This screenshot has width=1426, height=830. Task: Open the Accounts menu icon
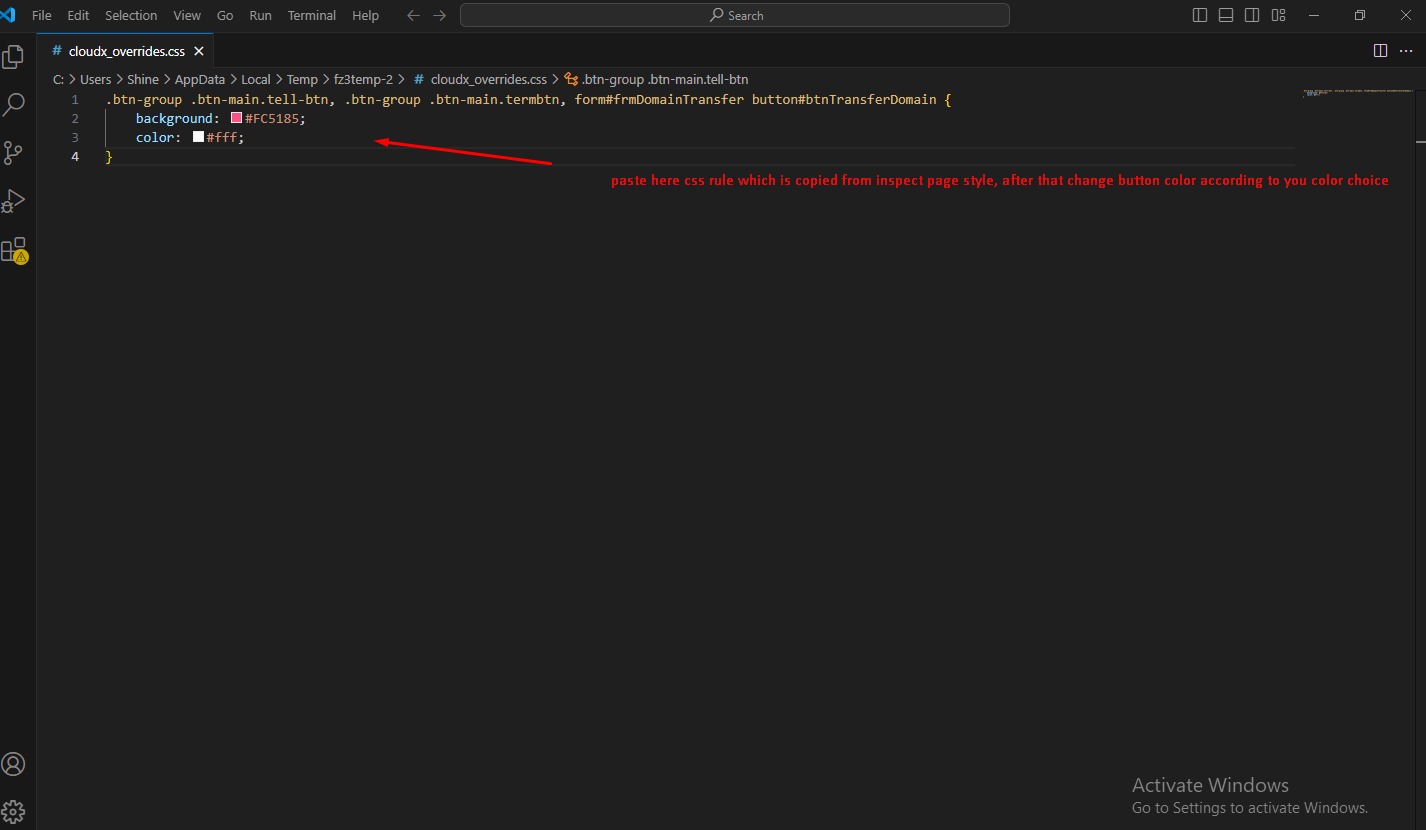(14, 764)
